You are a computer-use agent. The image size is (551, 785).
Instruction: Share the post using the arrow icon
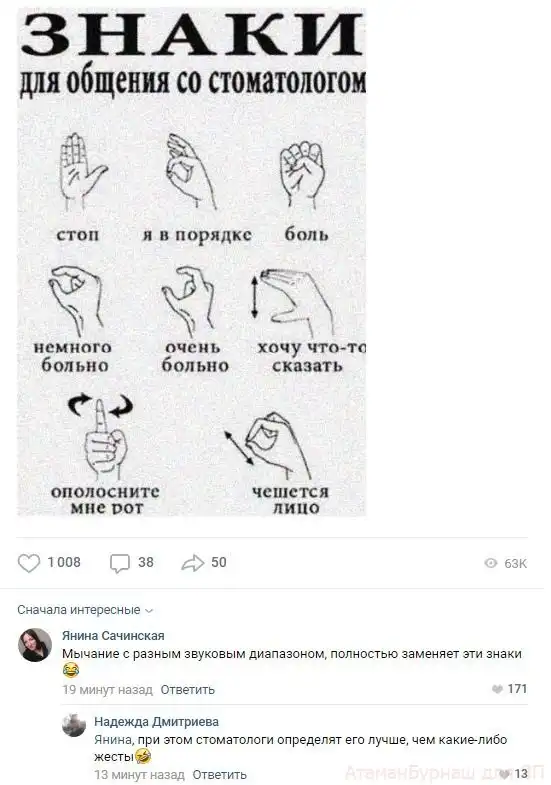pos(193,563)
